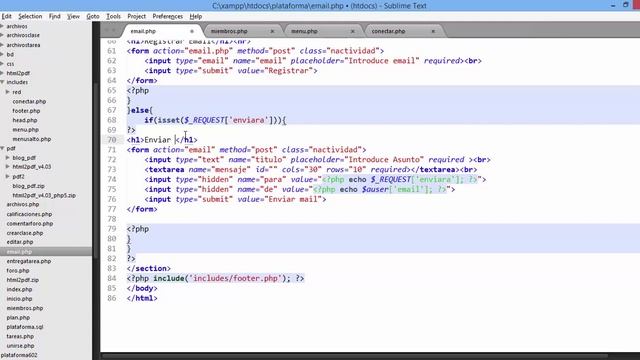Viewport: 640px width, 360px height.
Task: Expand the css folder
Action: tap(2, 64)
